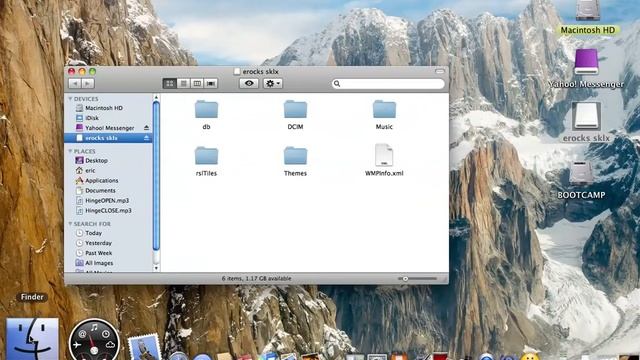The width and height of the screenshot is (640, 360).
Task: Collapse the DEVICES section
Action: [70, 99]
